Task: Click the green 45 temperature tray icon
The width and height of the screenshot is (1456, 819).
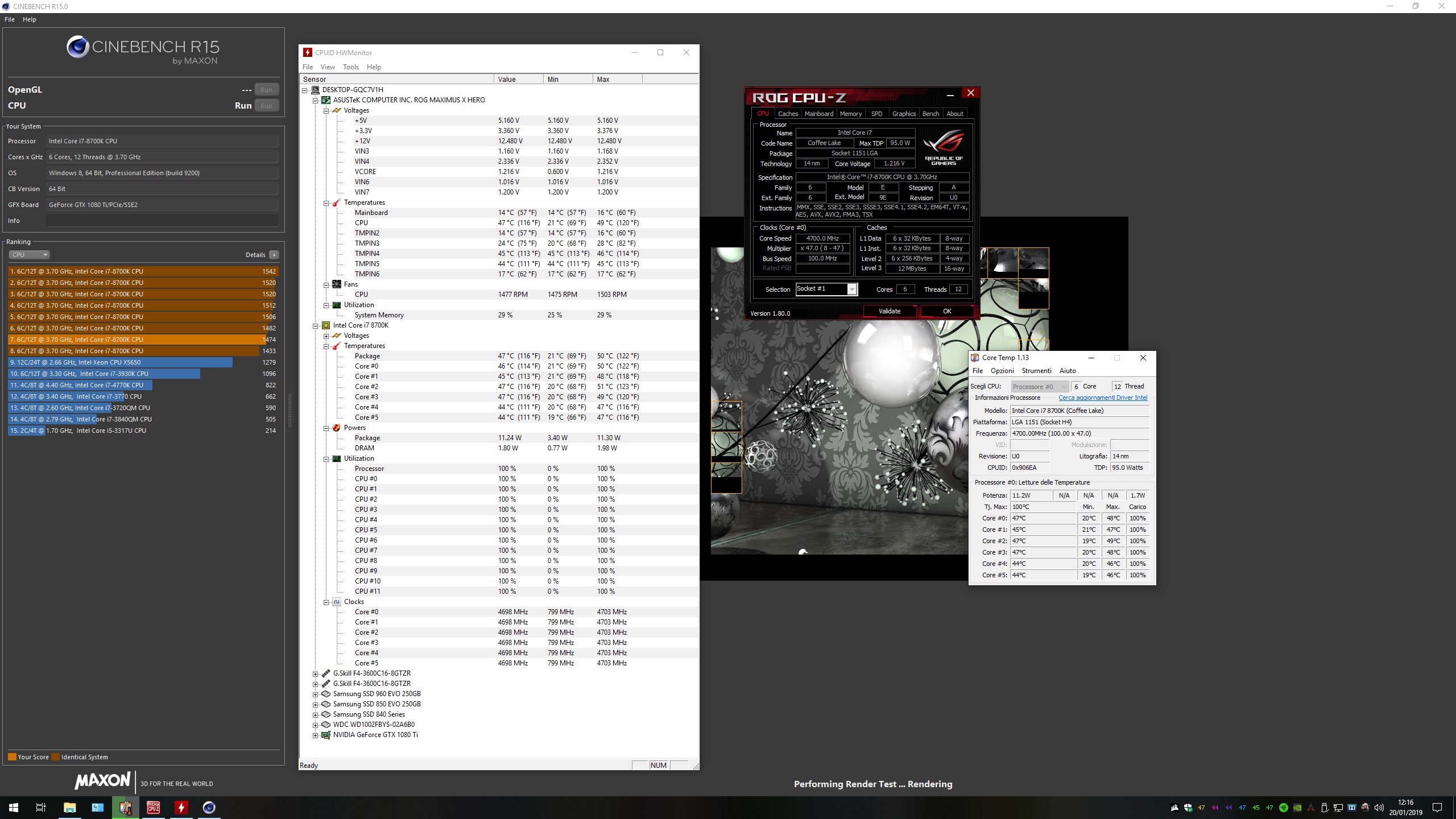Action: pyautogui.click(x=1256, y=808)
